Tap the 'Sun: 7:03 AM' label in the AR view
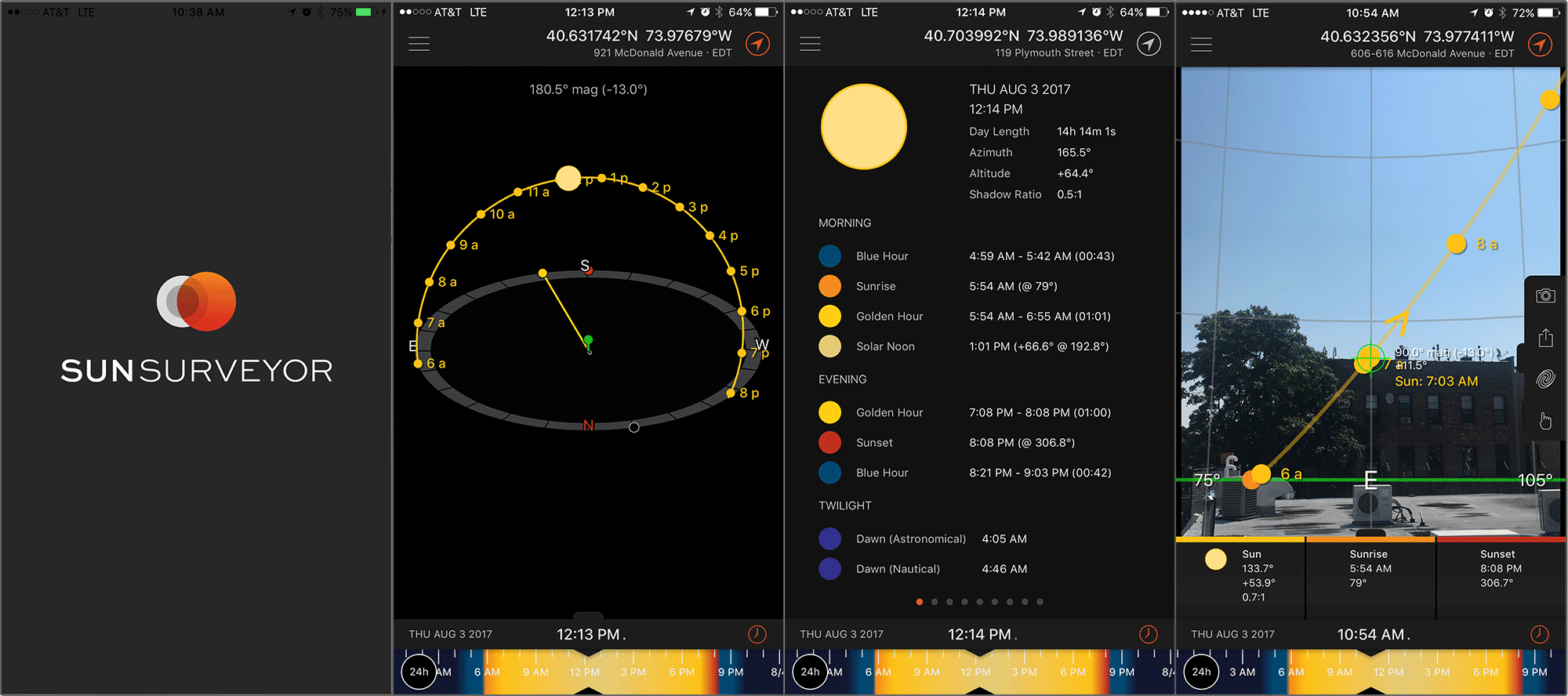 pyautogui.click(x=1436, y=382)
